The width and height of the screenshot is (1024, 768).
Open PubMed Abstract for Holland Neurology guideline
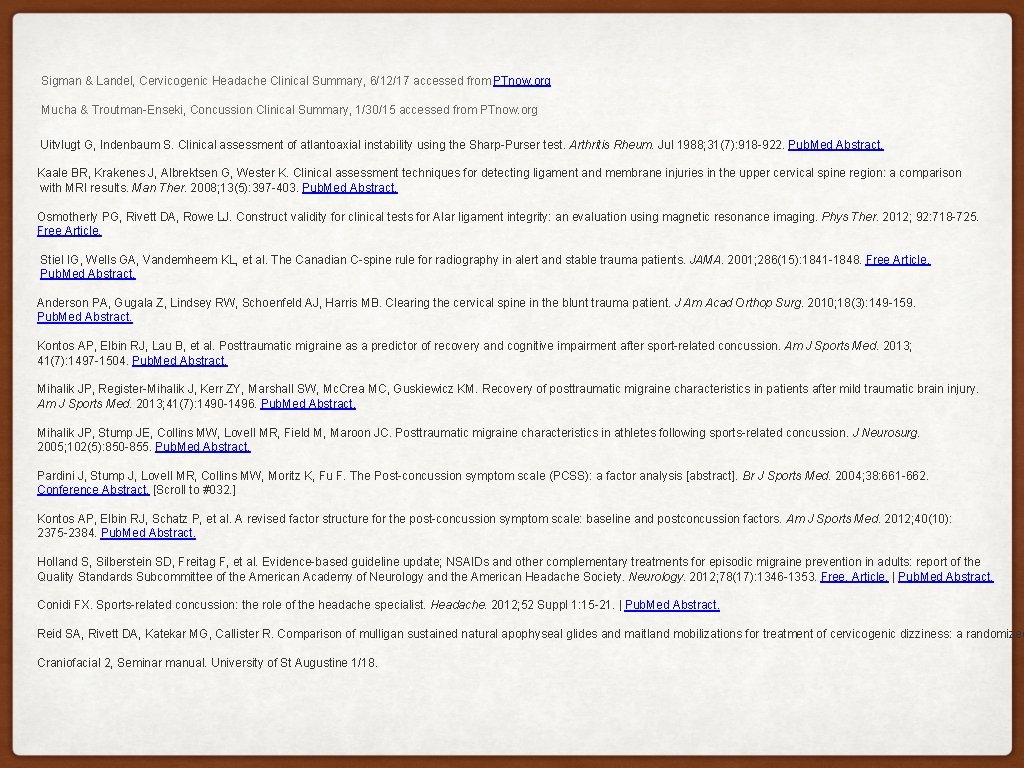point(946,577)
